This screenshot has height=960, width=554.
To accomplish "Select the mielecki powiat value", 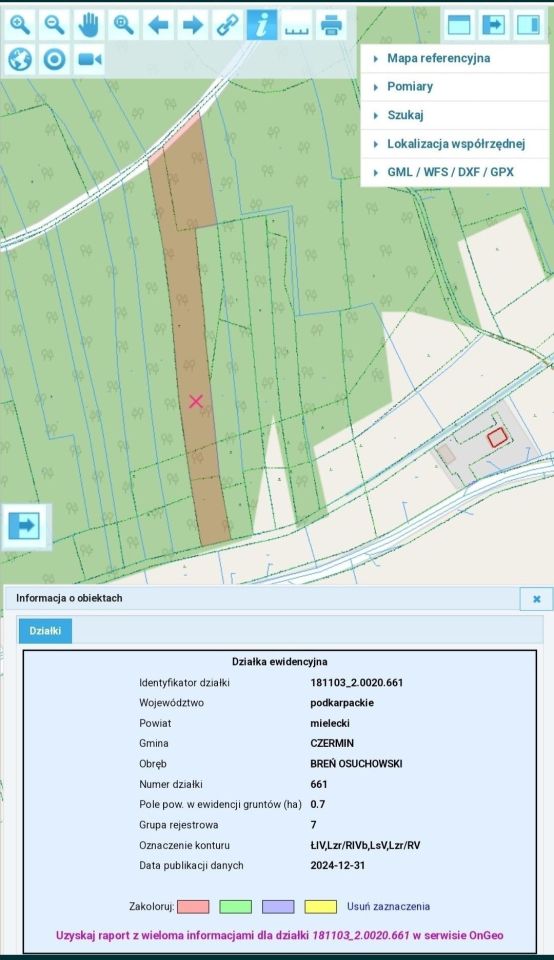I will tap(330, 723).
